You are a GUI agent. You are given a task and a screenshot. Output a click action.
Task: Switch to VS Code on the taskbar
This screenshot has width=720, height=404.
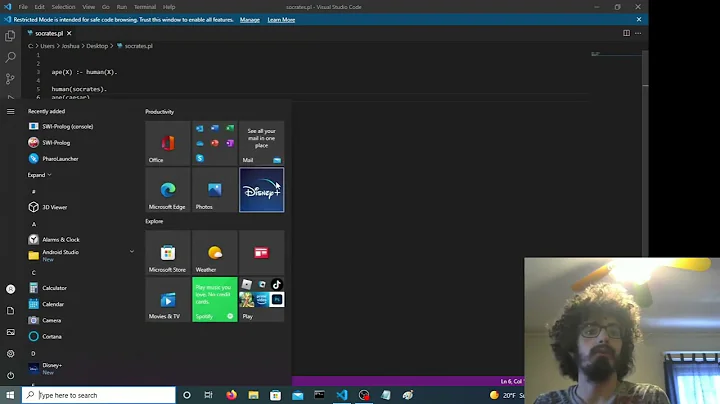[342, 395]
